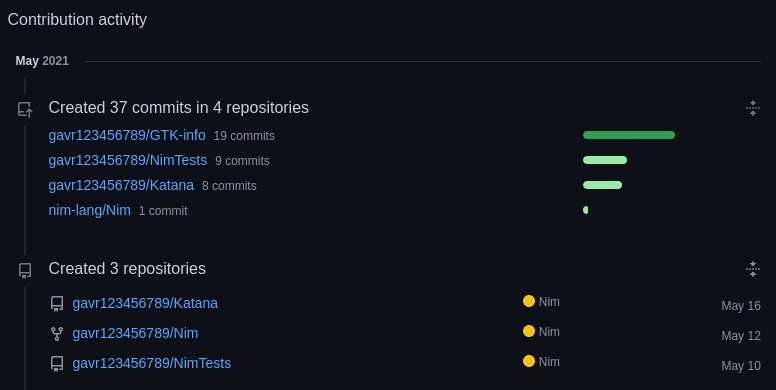Click the small 1 commit bar indicator
Screen dimensions: 776x390
coord(585,210)
